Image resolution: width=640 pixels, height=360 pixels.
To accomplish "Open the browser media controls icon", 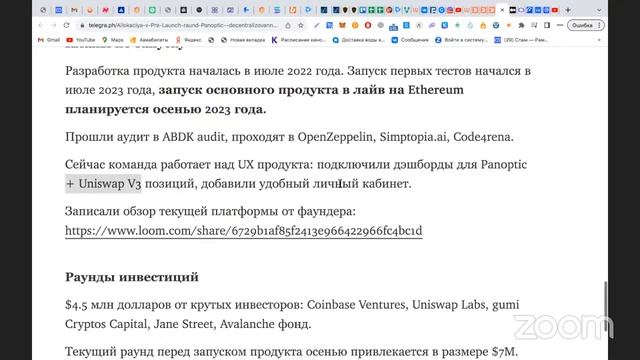I will pyautogui.click(x=534, y=25).
